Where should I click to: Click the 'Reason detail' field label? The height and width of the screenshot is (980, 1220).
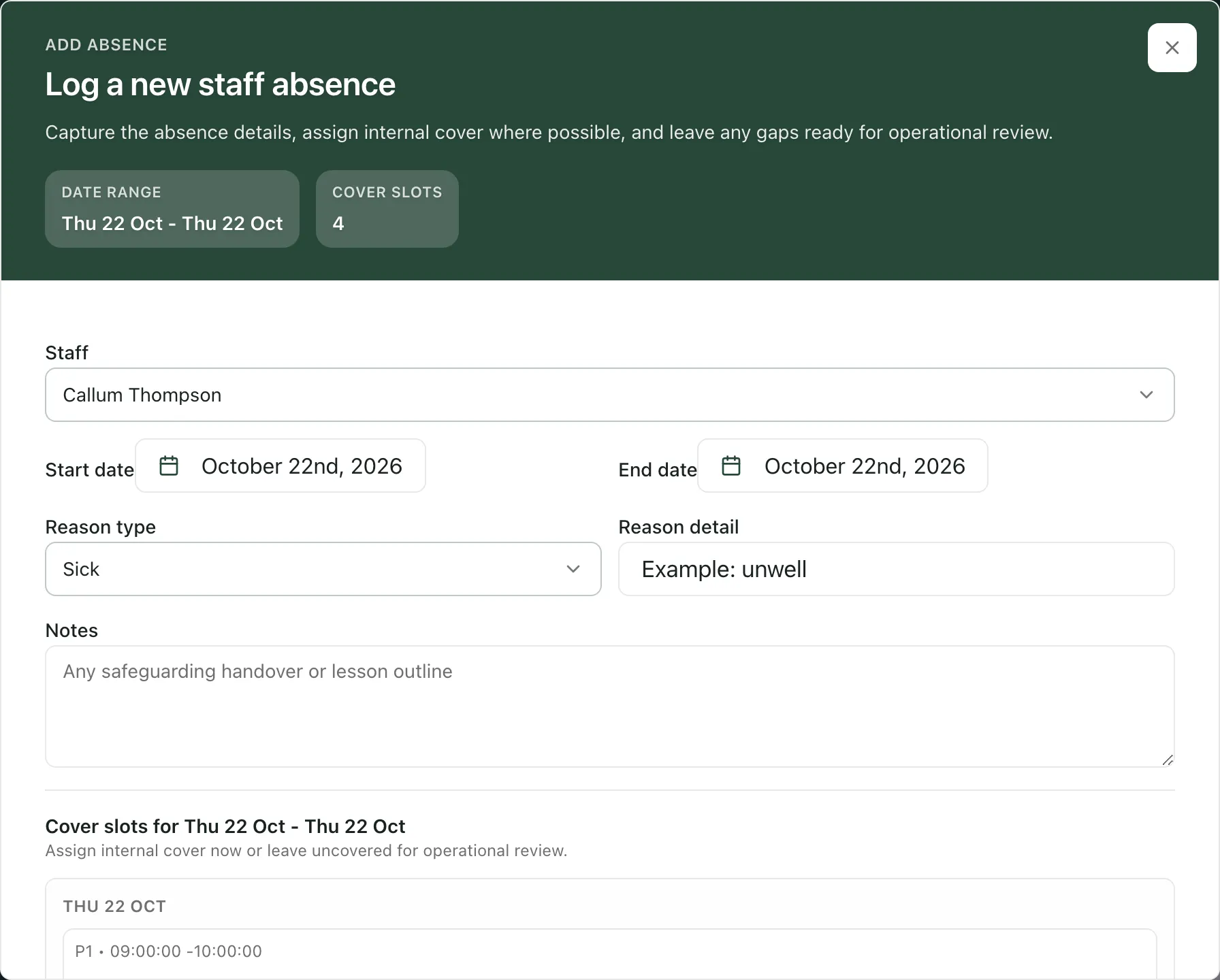[679, 527]
